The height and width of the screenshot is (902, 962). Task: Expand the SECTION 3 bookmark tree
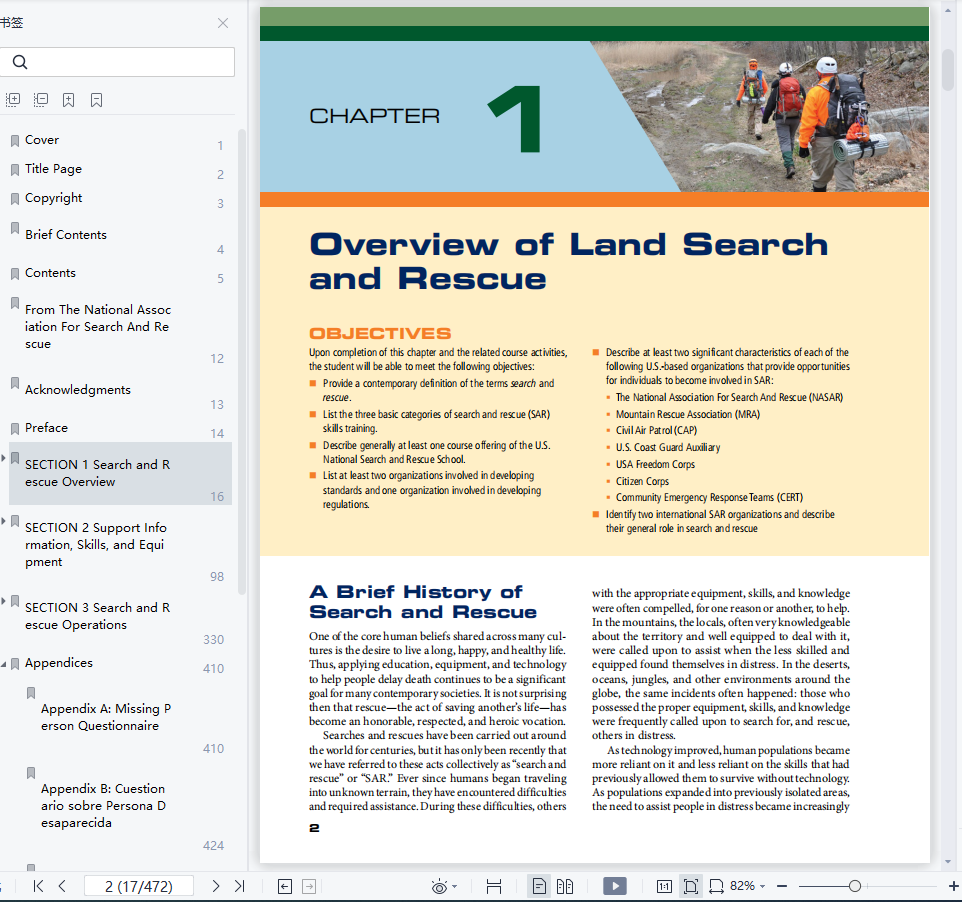(4, 601)
